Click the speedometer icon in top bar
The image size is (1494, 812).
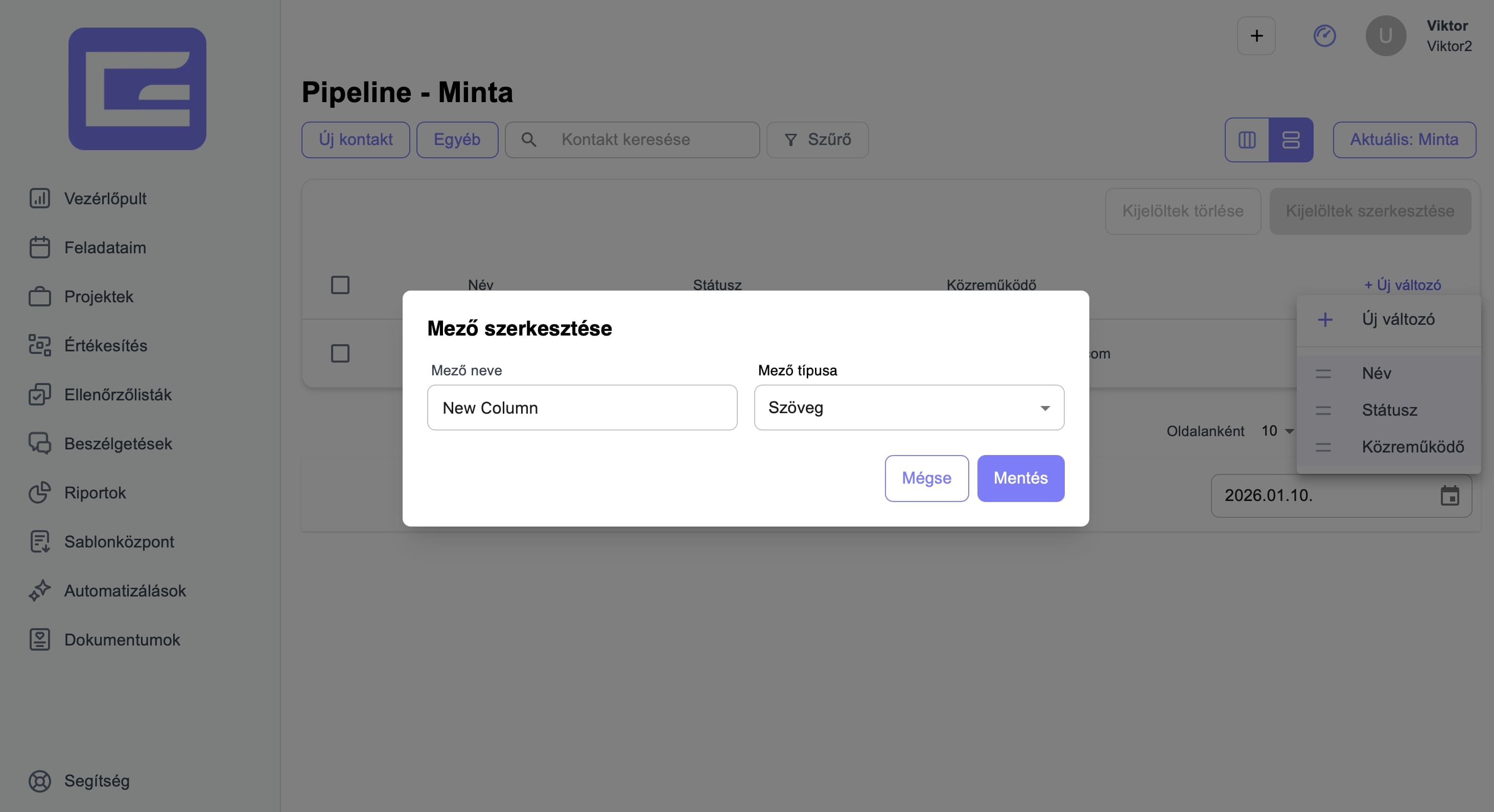(x=1324, y=36)
